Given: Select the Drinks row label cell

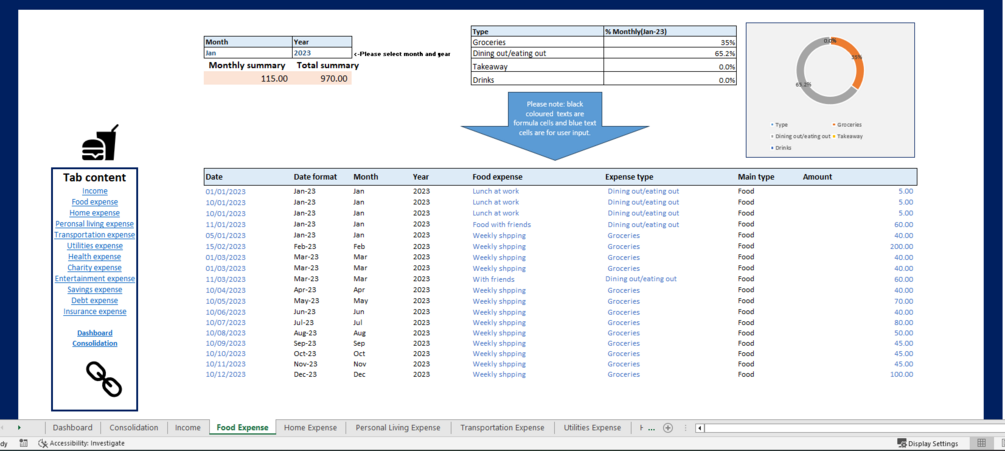Looking at the screenshot, I should (x=537, y=79).
